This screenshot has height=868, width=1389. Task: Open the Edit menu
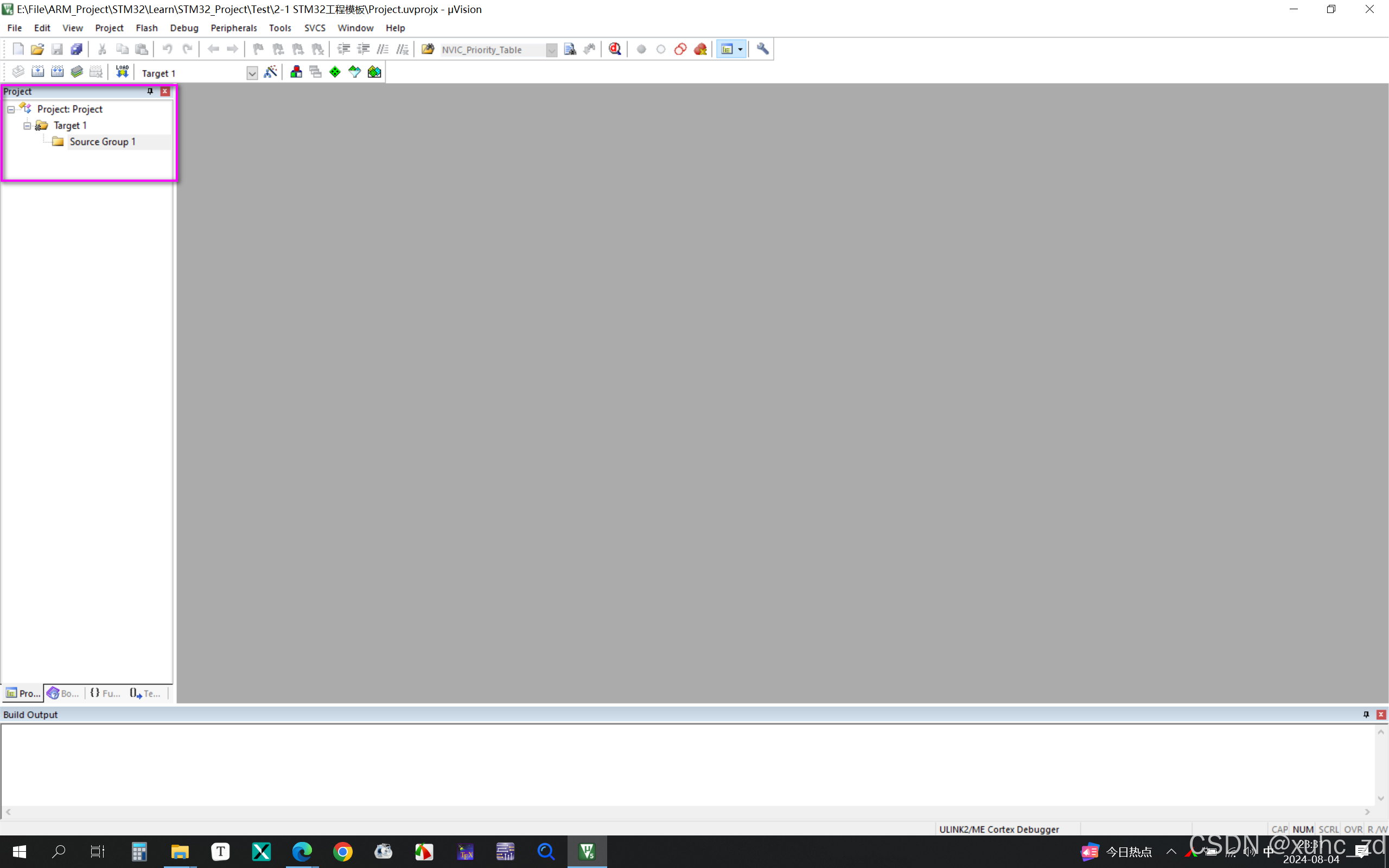(42, 28)
